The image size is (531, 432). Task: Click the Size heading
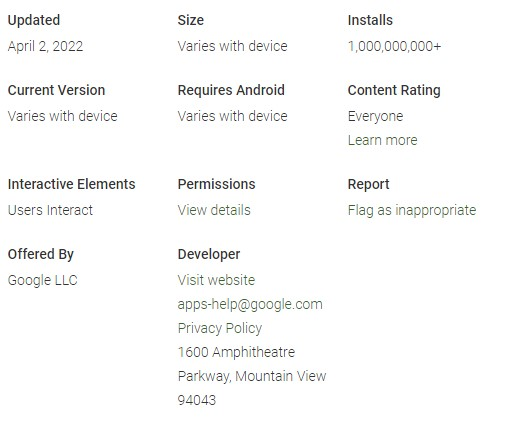191,20
